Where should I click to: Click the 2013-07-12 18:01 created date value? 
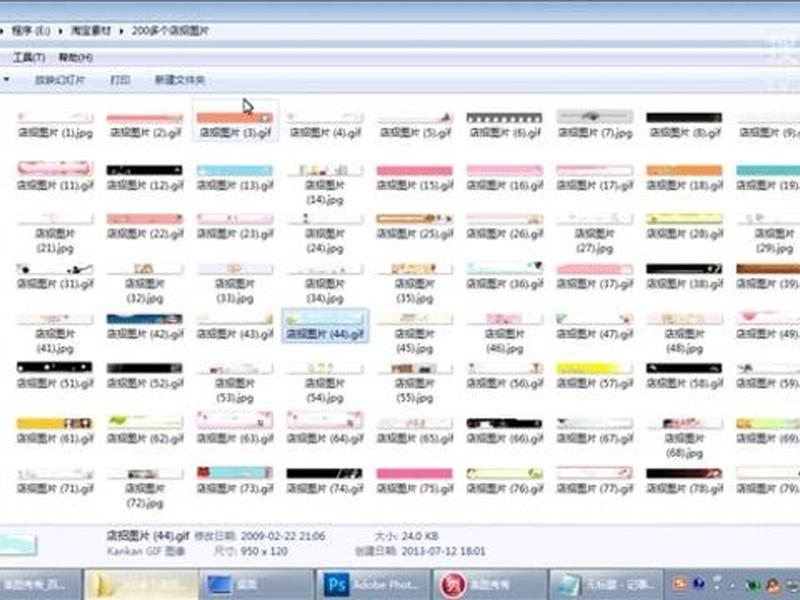(443, 552)
